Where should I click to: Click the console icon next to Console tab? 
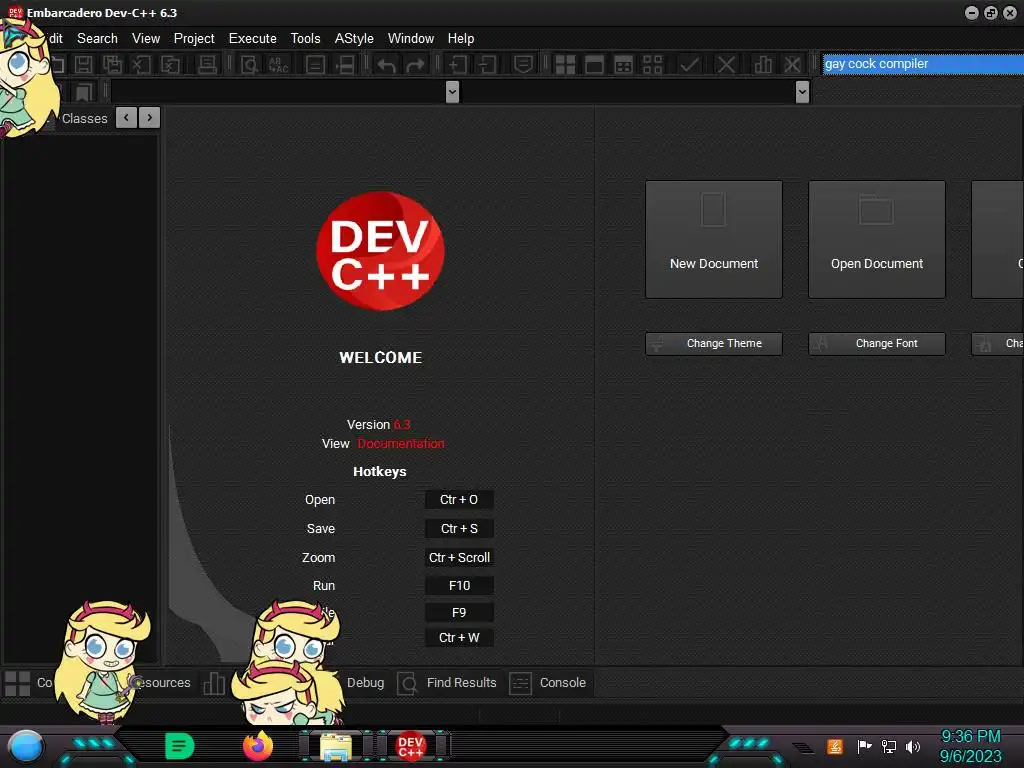pos(520,683)
